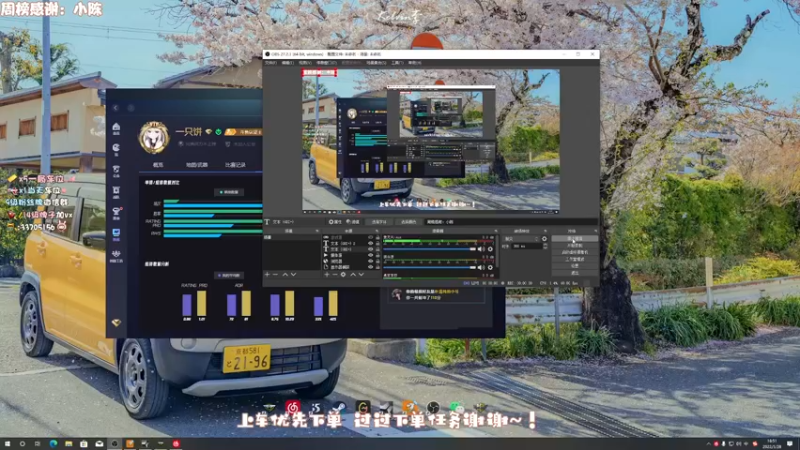Image resolution: width=800 pixels, height=450 pixels.
Task: Remove scene with minus in Scenes panel
Action: 276,274
